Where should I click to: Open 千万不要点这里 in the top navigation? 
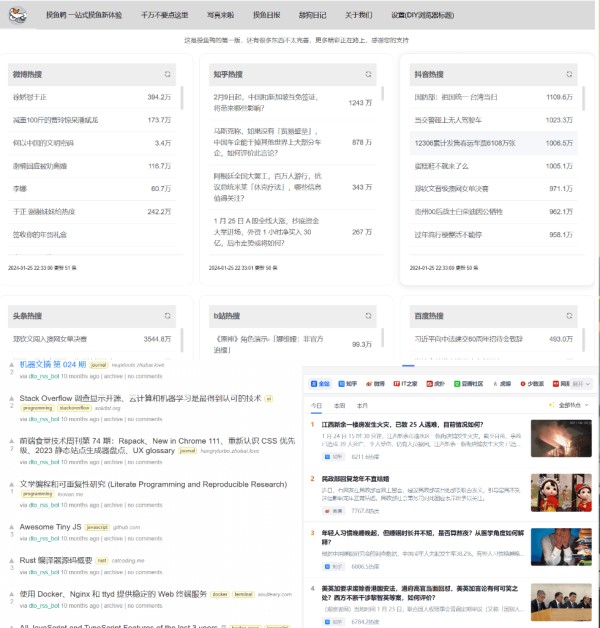click(164, 15)
